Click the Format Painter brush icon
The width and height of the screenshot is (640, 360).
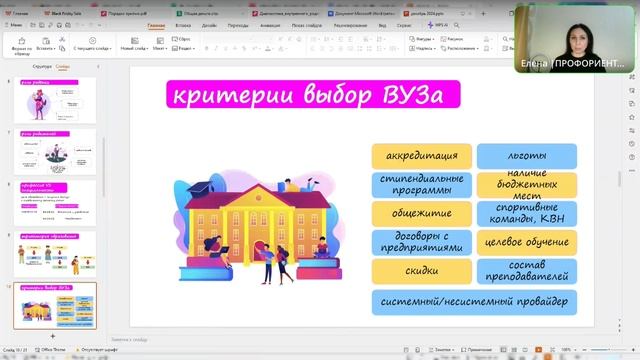pyautogui.click(x=22, y=41)
